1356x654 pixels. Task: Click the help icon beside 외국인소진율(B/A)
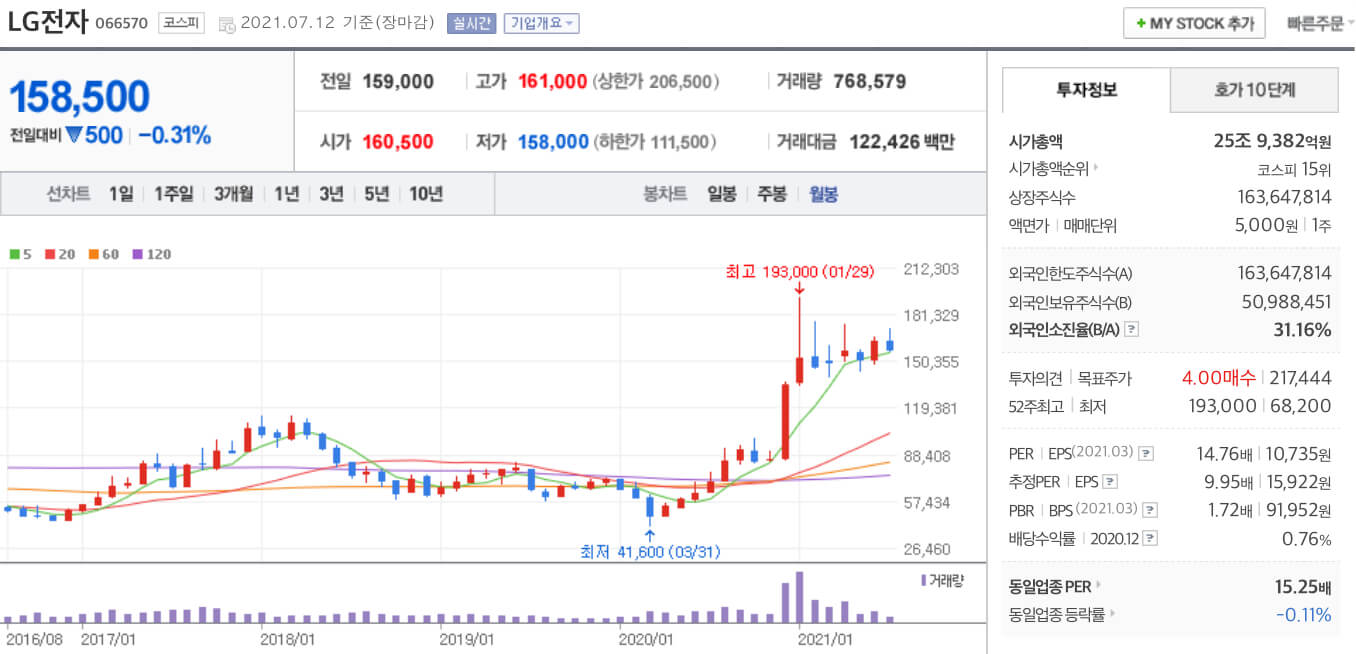click(x=1131, y=329)
